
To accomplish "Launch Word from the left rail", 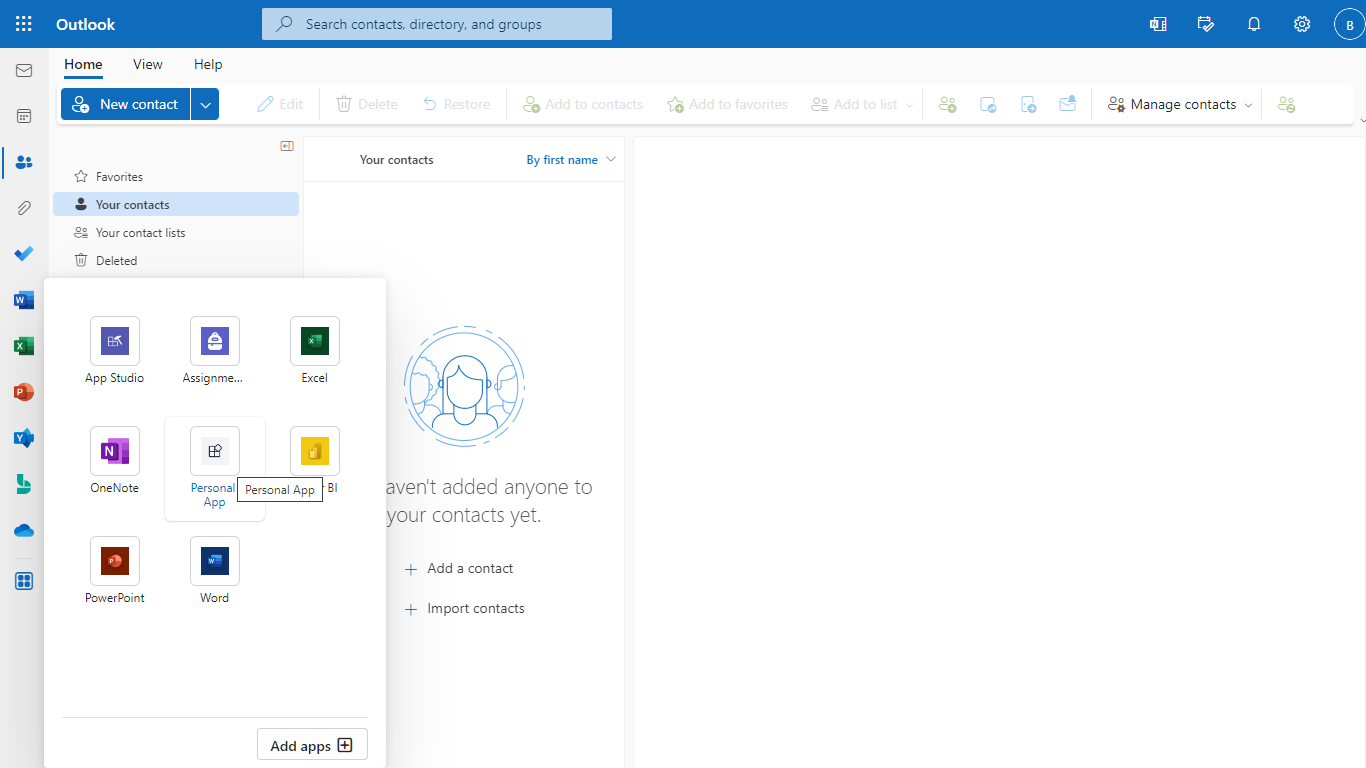I will click(24, 300).
